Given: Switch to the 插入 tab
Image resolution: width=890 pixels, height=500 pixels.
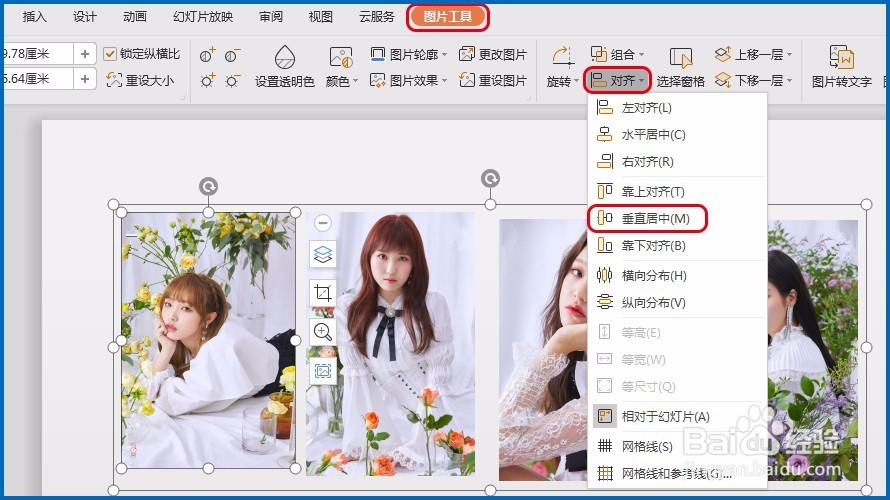Looking at the screenshot, I should [x=34, y=17].
